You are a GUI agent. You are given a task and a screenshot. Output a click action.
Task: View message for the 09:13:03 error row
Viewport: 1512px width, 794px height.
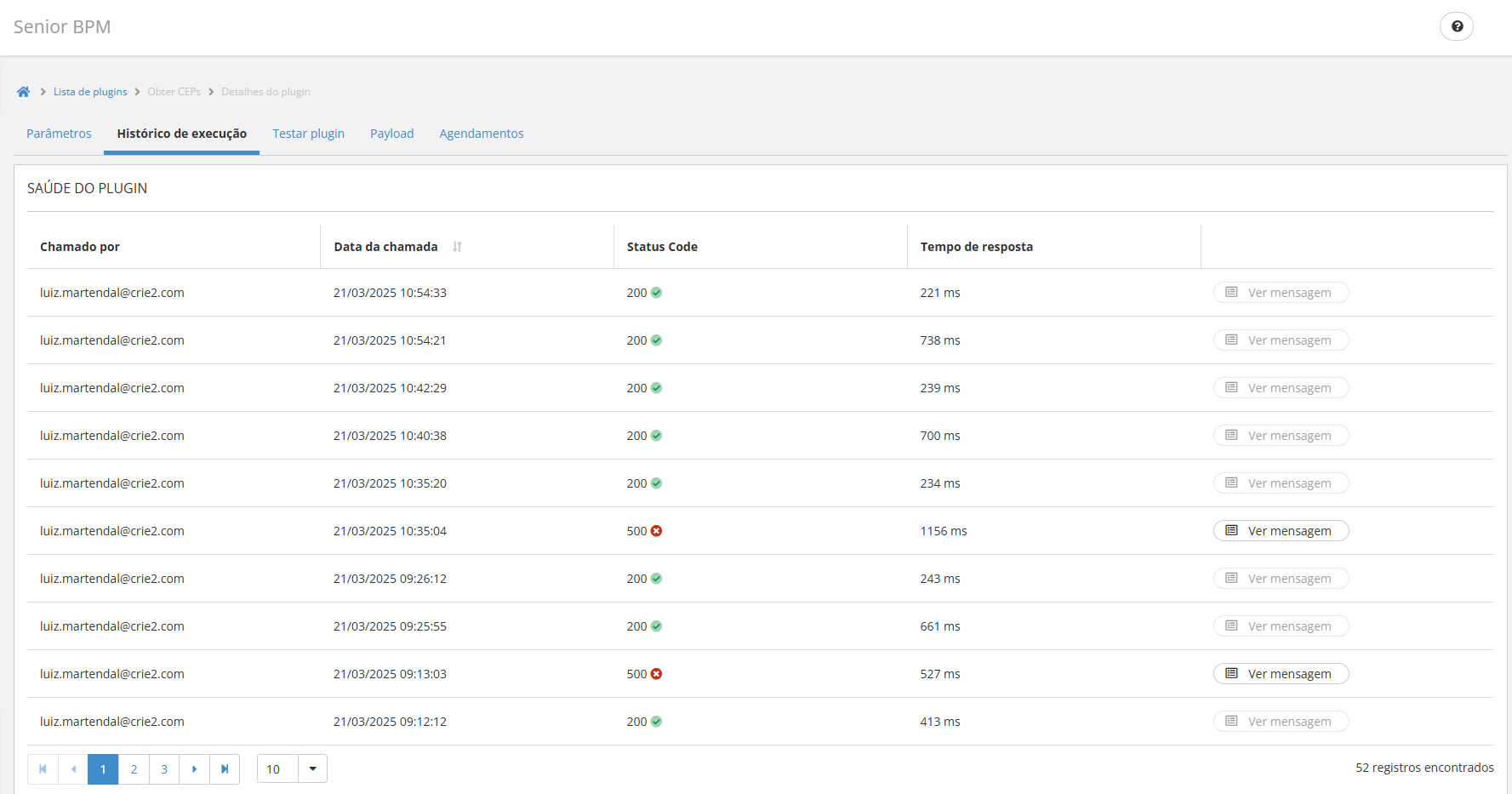pos(1281,674)
